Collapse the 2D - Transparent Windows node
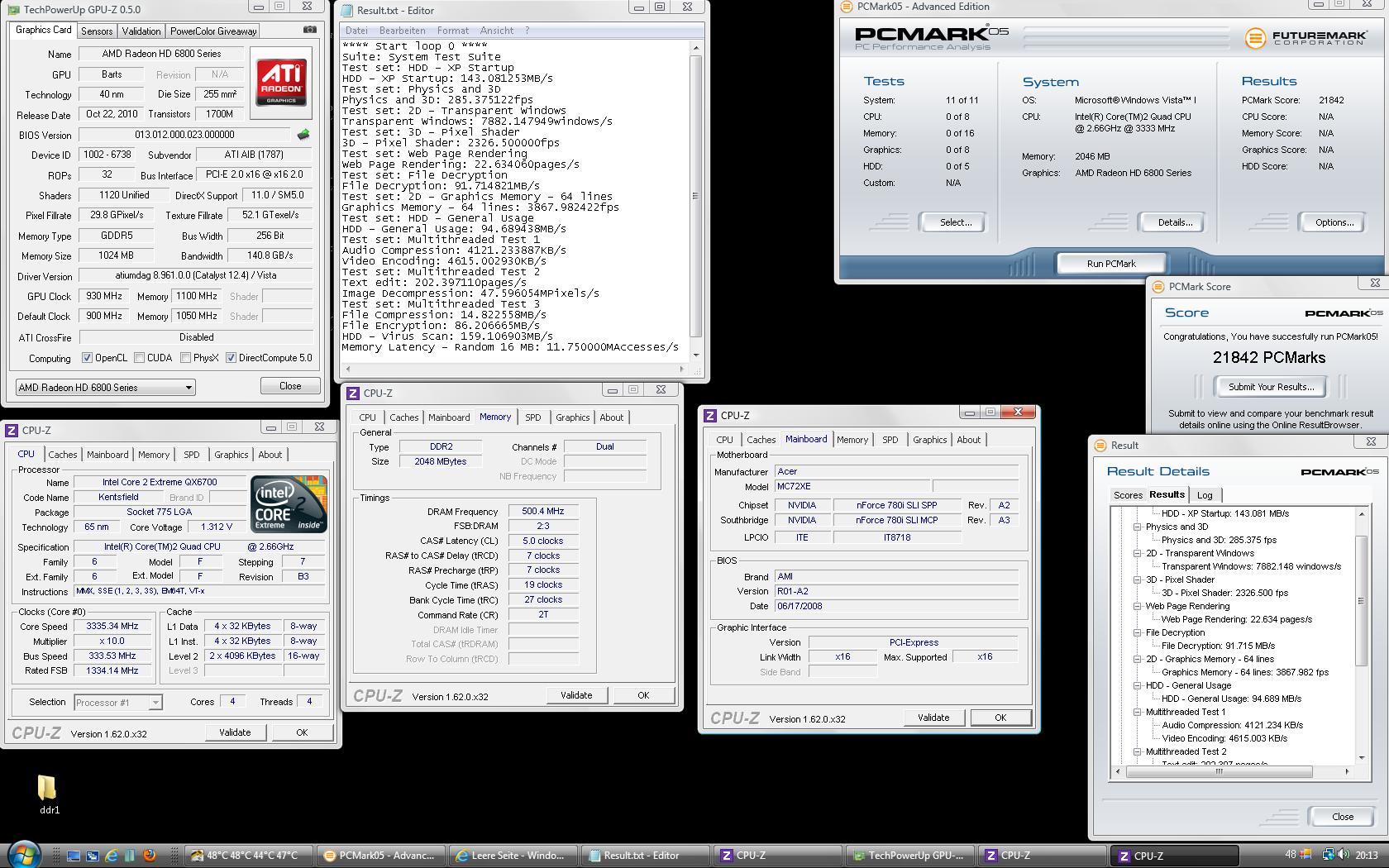The image size is (1389, 868). tap(1137, 553)
